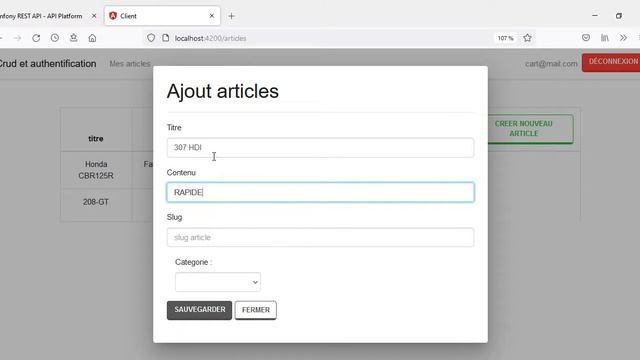
Task: Restore down the browser window
Action: pyautogui.click(x=619, y=16)
